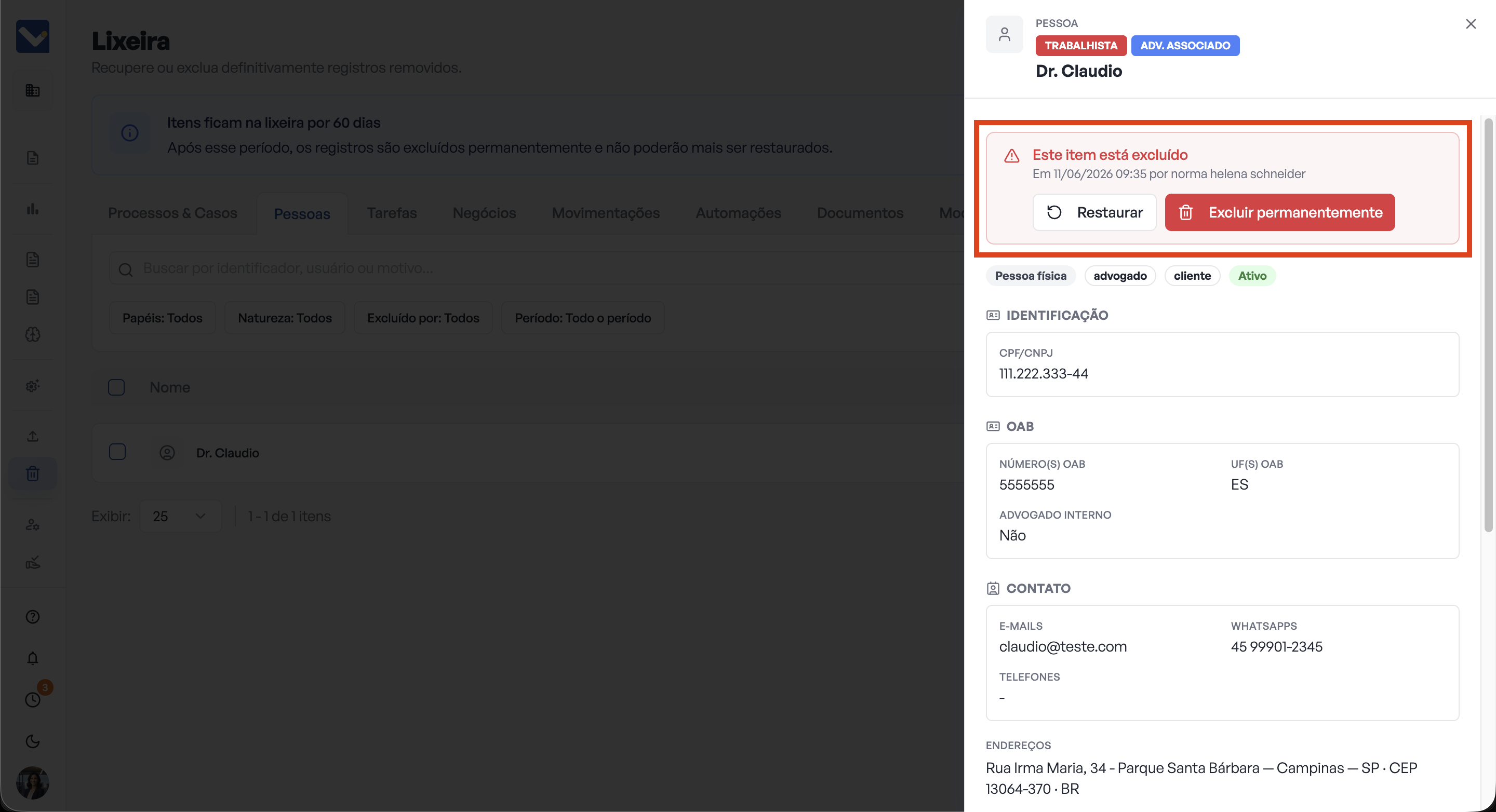Open the Automações tab

[x=739, y=213]
